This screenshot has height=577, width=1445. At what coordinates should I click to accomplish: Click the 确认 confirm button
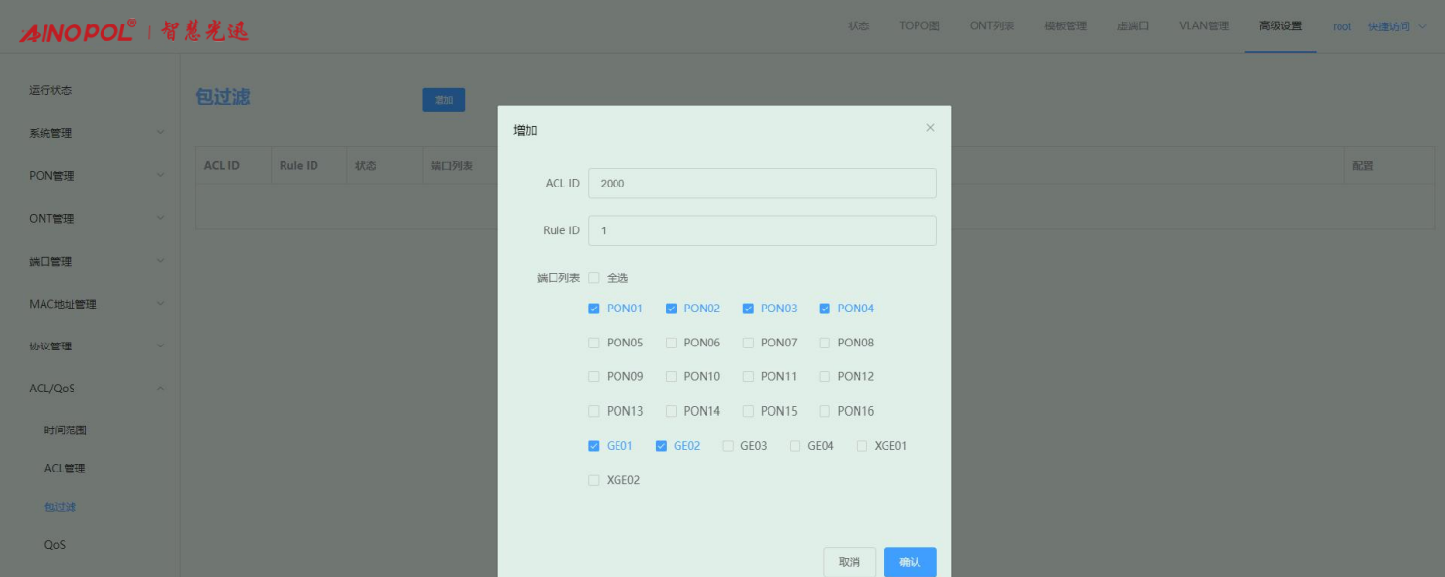click(x=909, y=562)
